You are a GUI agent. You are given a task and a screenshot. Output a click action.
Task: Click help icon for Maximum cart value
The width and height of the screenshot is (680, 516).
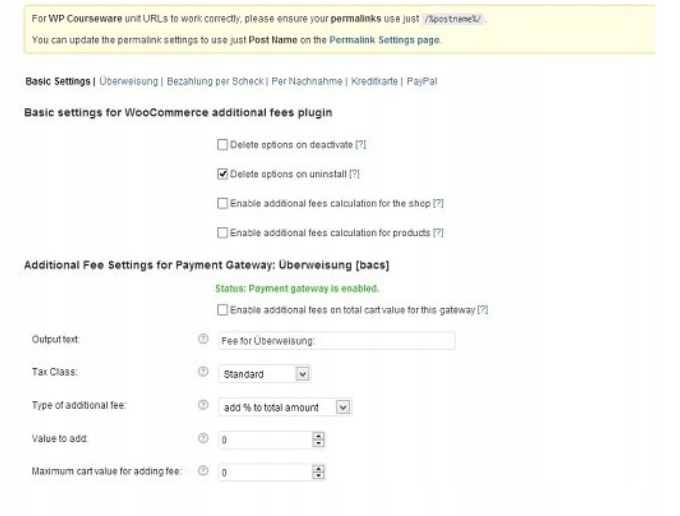tap(204, 472)
